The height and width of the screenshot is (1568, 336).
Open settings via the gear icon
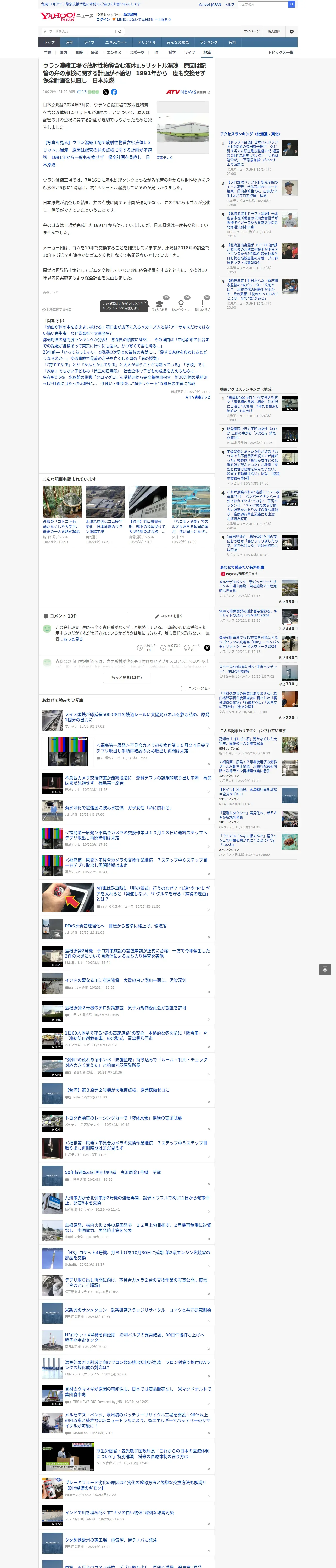[x=292, y=32]
